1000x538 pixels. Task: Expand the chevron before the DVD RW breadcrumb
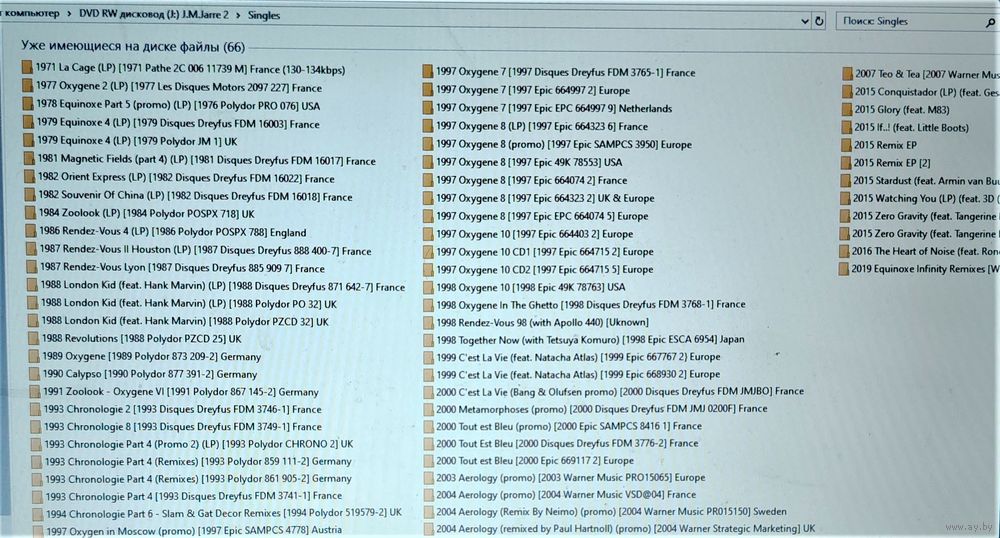(x=69, y=13)
